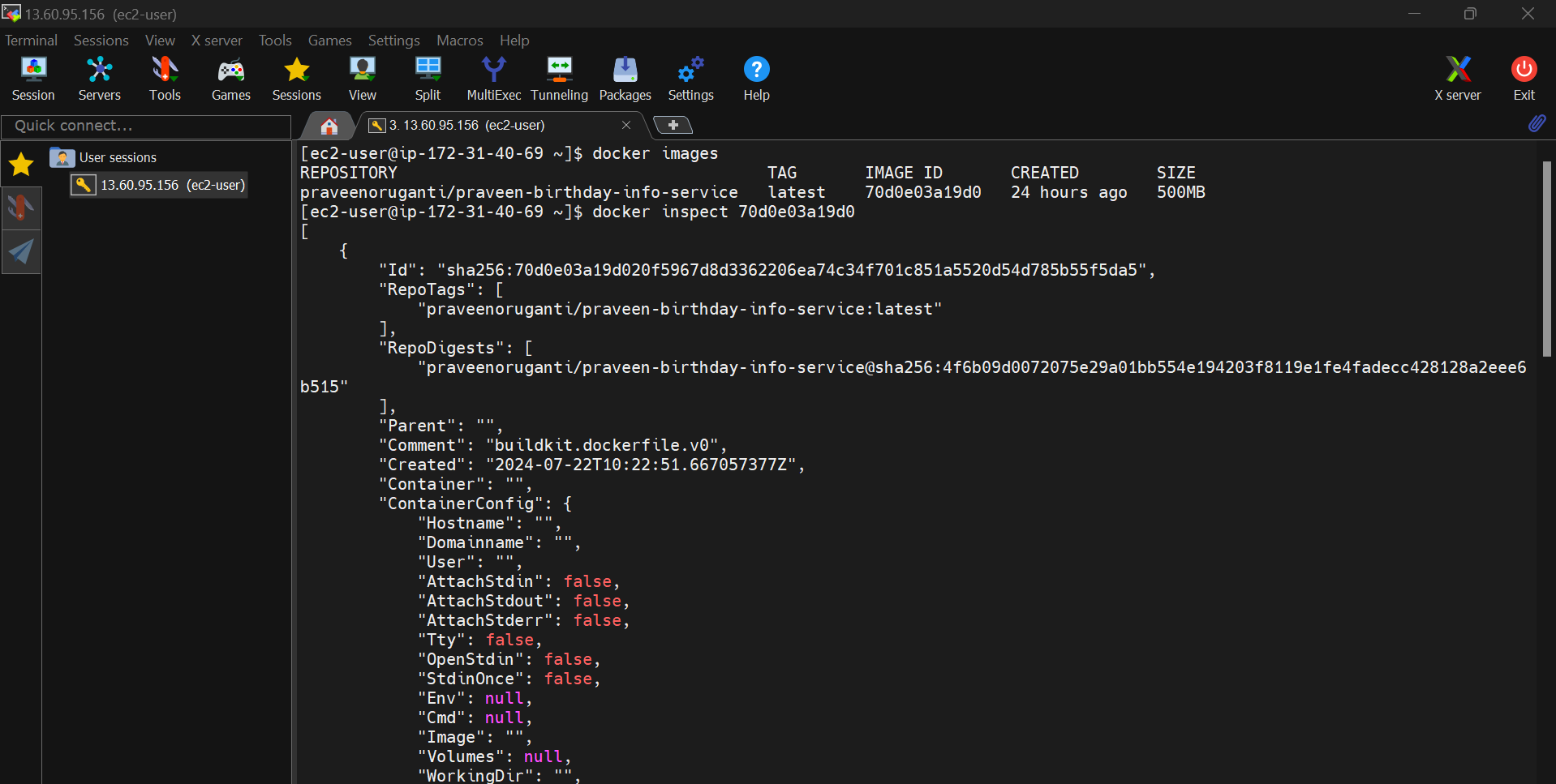Click the paperclip icon at top right
This screenshot has width=1556, height=784.
[1537, 123]
